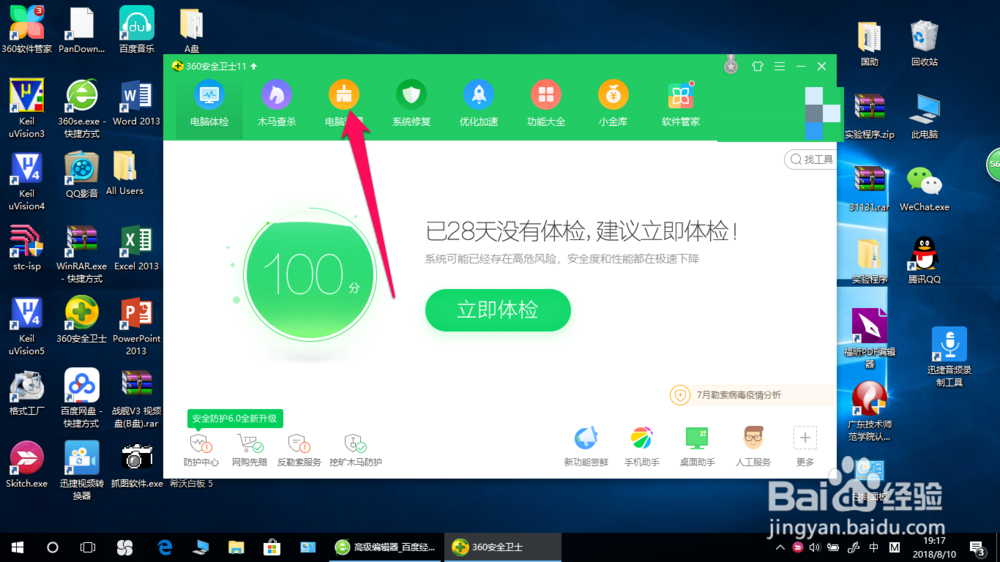Viewport: 1000px width, 562px height.
Task: Open the Windows Start menu
Action: point(17,547)
